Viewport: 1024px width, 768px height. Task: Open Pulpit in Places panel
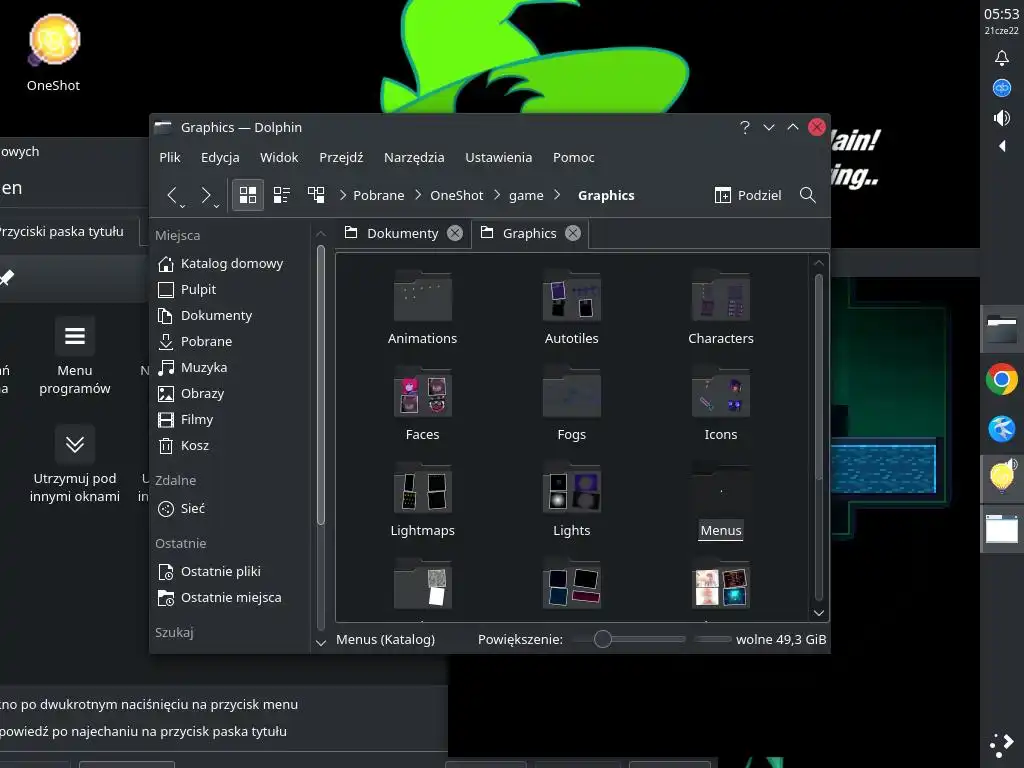[x=187, y=289]
